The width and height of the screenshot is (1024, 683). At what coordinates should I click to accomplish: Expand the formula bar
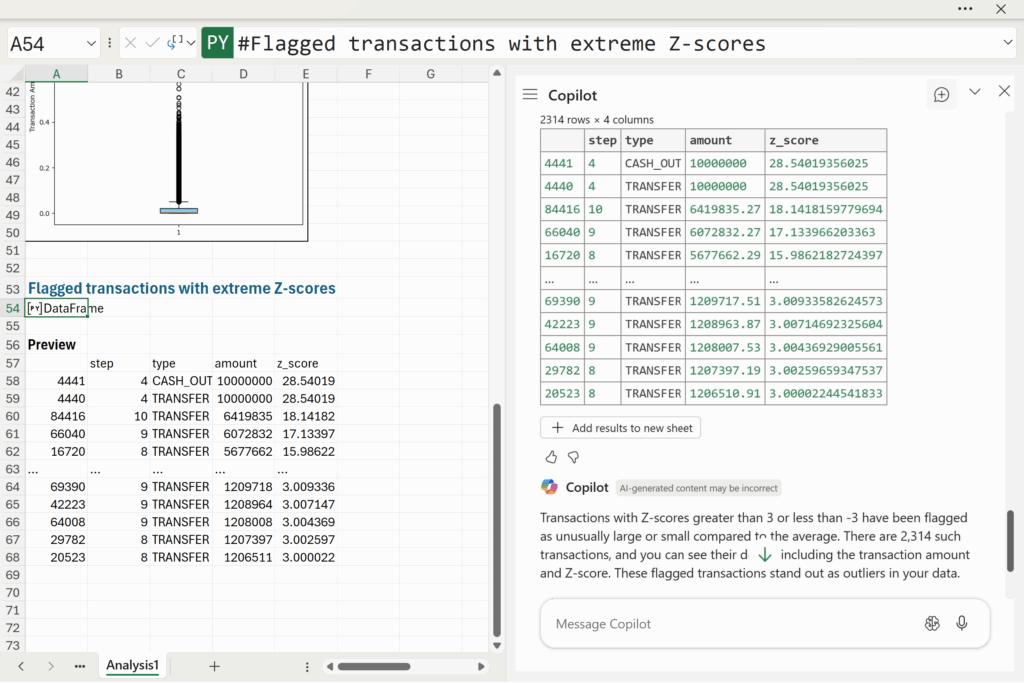[x=1007, y=43]
